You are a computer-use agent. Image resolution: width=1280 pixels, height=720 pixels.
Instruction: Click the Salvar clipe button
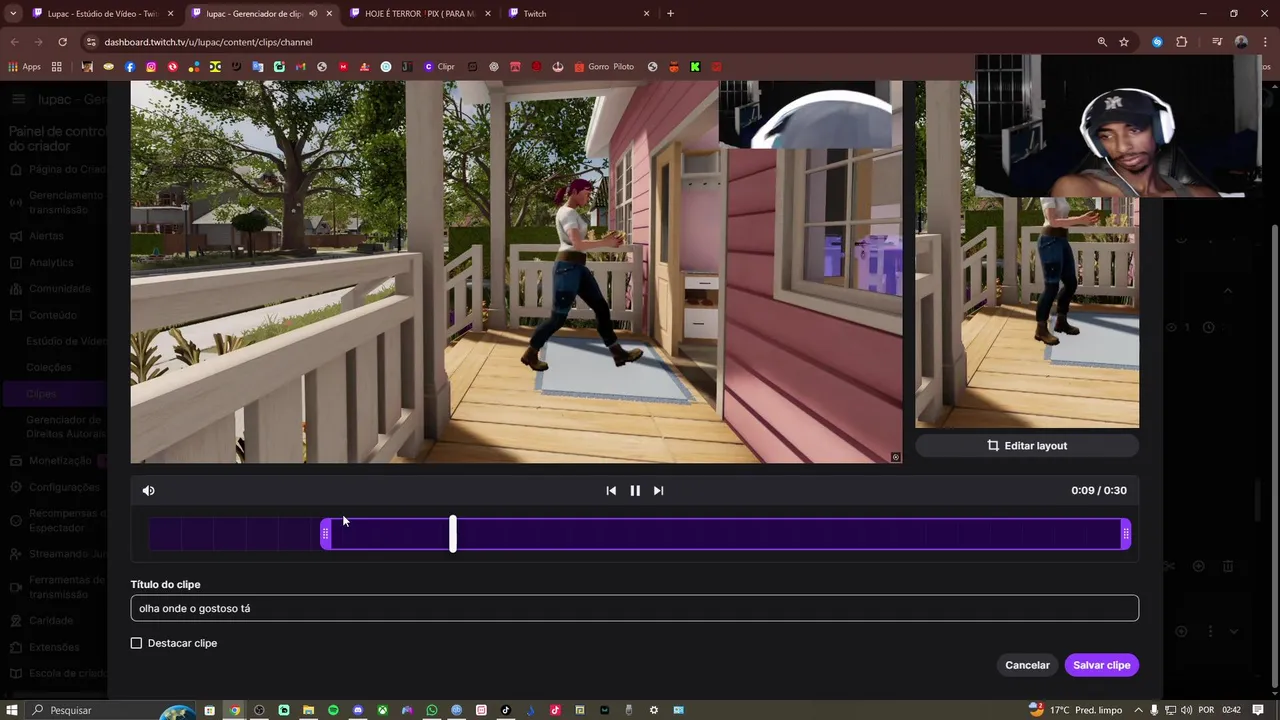tap(1101, 665)
